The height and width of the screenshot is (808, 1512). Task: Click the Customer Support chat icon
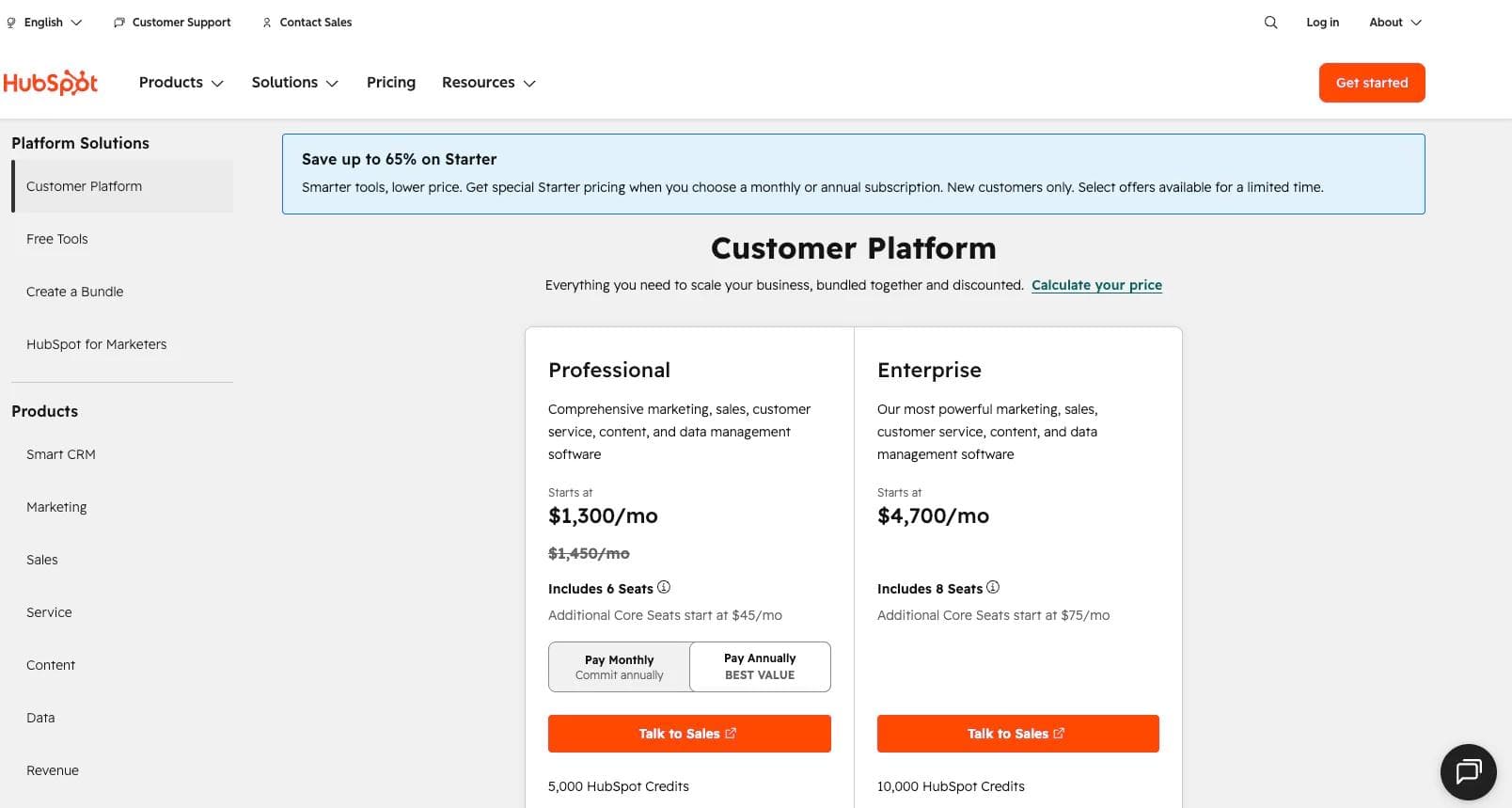pyautogui.click(x=119, y=23)
